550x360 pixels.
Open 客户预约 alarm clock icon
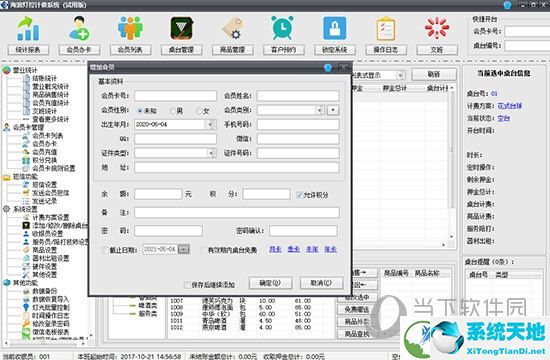tap(283, 28)
